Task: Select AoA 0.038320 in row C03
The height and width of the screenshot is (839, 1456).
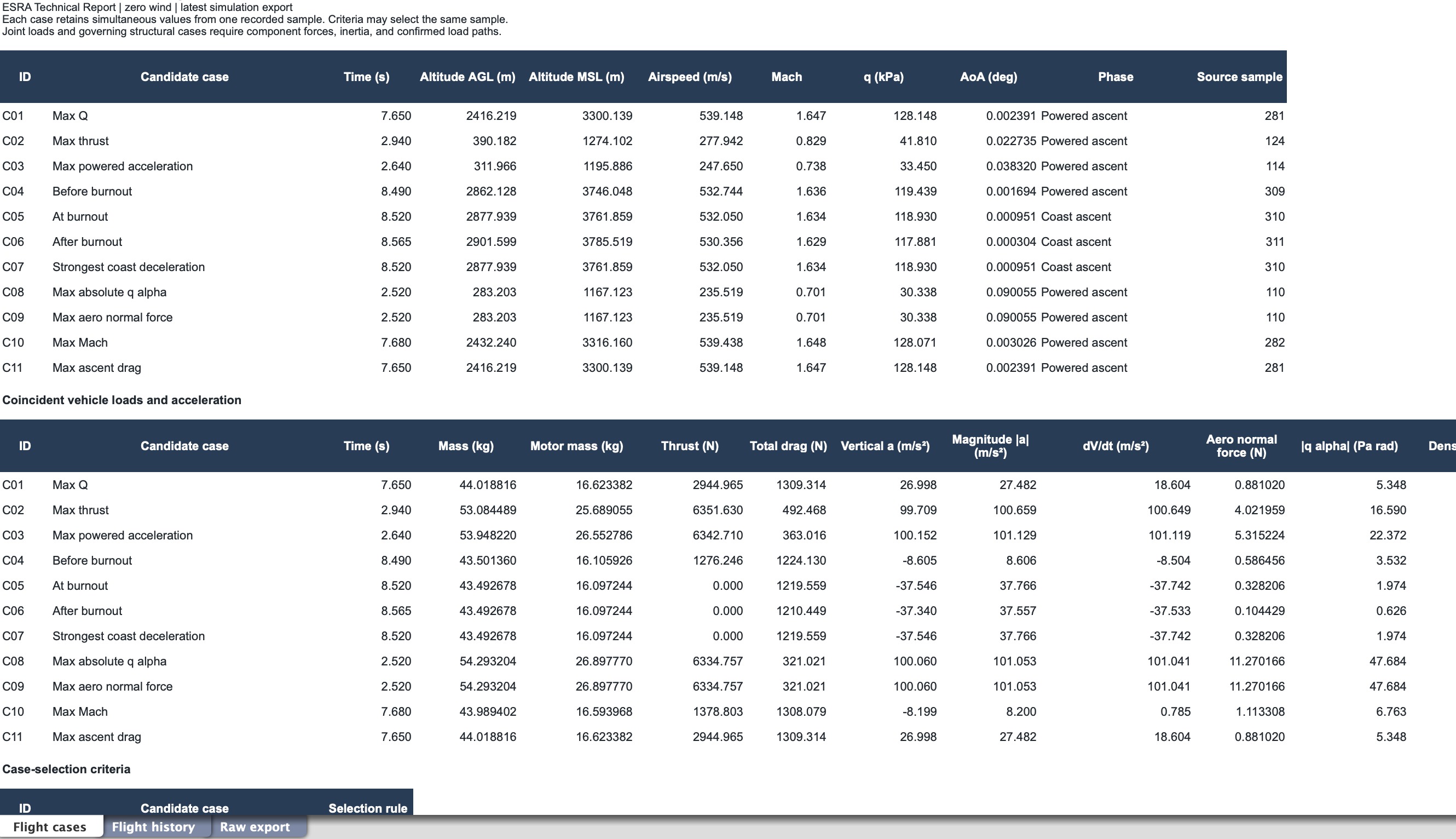Action: click(1011, 166)
